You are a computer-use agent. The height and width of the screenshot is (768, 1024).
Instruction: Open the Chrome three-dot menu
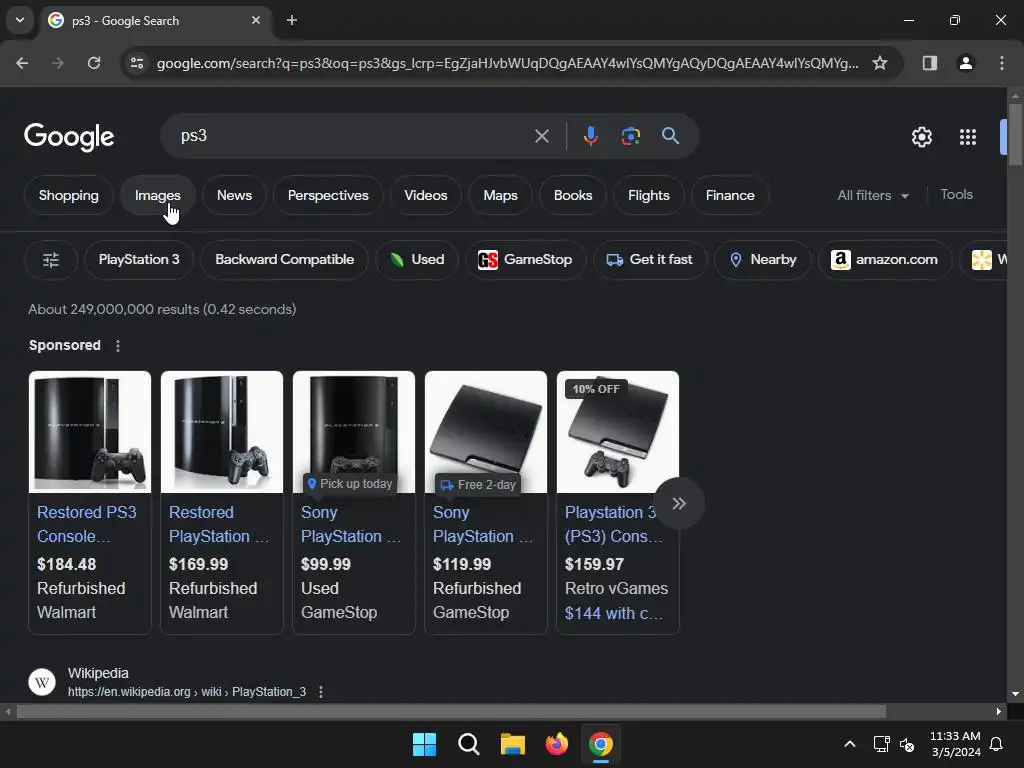click(1001, 63)
